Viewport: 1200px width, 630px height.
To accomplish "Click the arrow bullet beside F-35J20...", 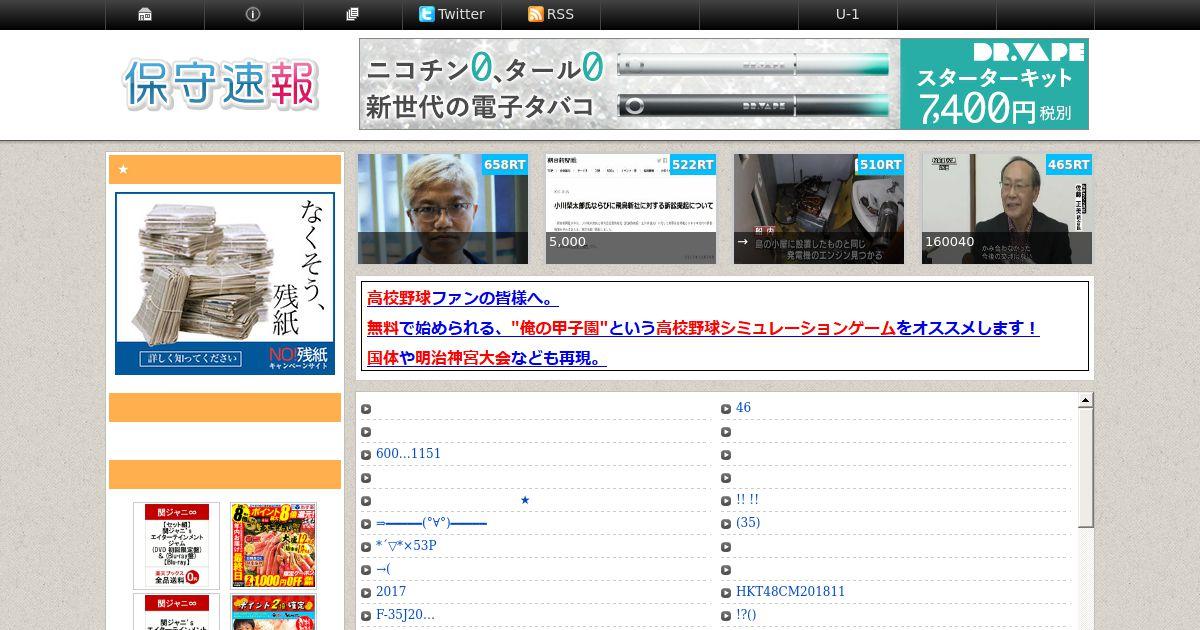I will click(x=366, y=616).
